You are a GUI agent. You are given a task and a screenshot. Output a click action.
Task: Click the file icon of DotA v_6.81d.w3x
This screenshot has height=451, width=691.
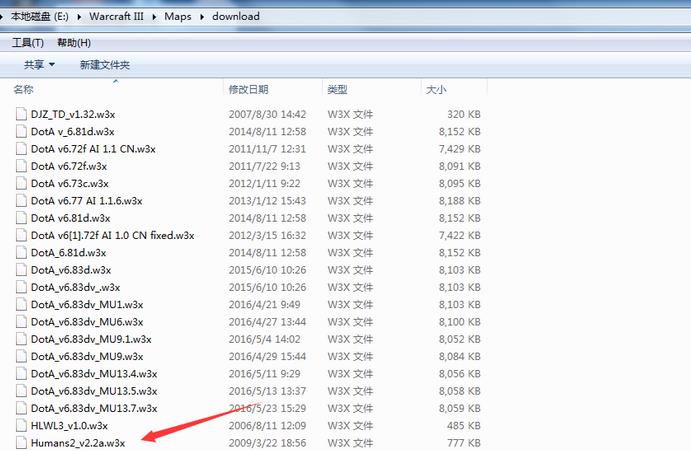(21, 131)
